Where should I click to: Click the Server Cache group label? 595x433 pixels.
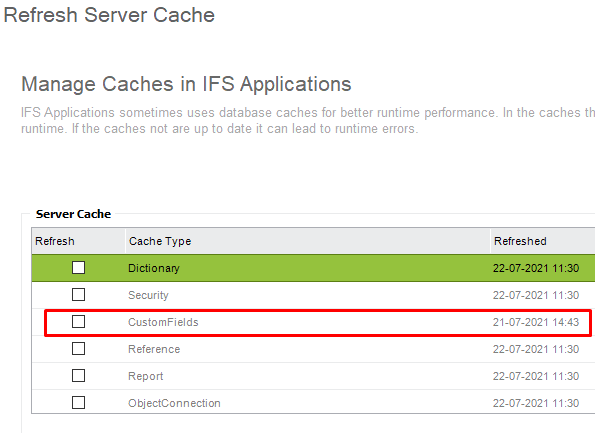pyautogui.click(x=73, y=214)
